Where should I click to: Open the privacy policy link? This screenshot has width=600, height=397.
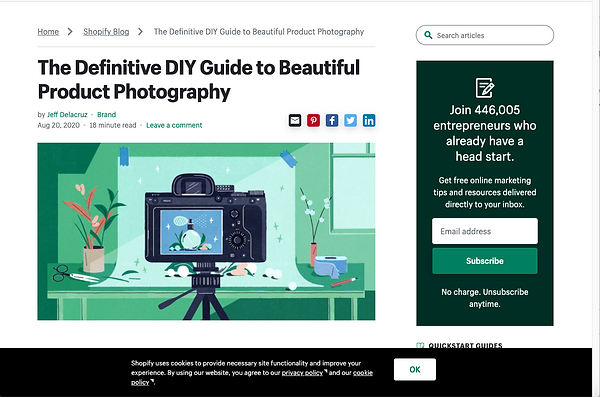[302, 372]
